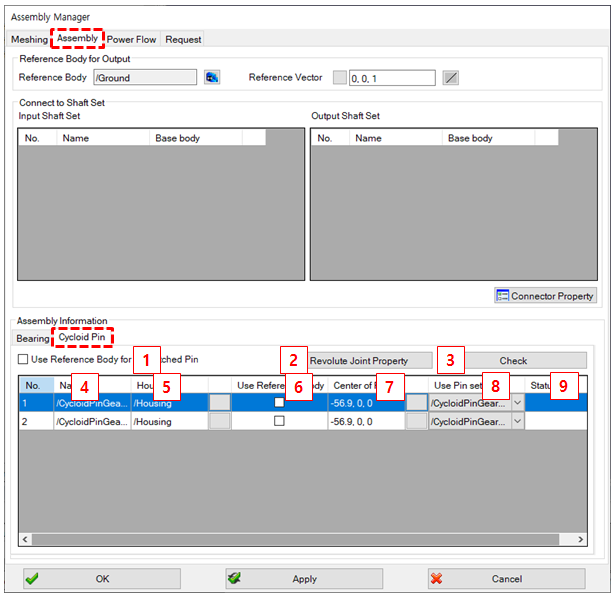This screenshot has height=594, width=612.
Task: Click the horizontal scrollbar thumb
Action: click(x=295, y=539)
